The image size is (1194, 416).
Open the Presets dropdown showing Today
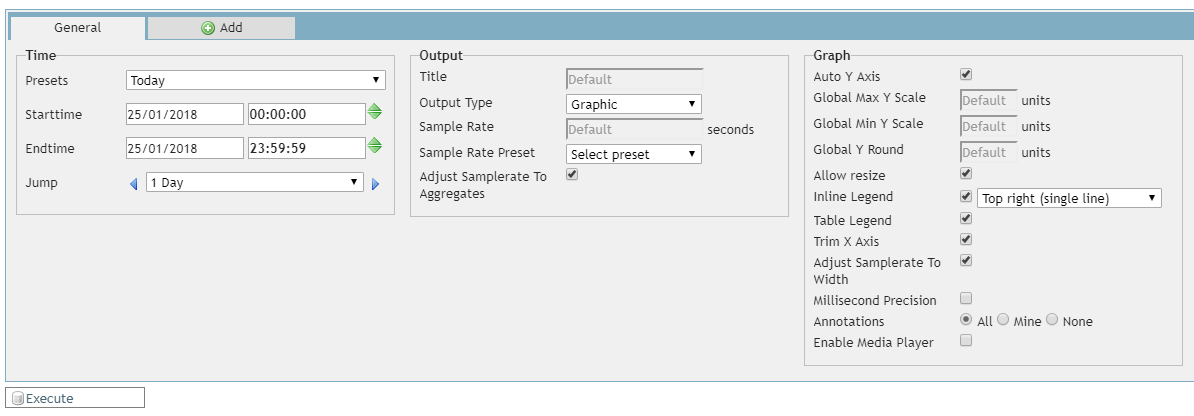(256, 80)
